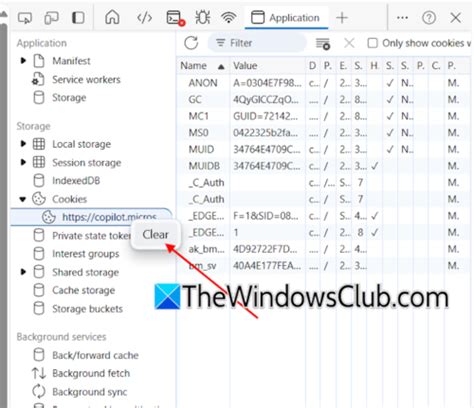Open the Welcome home tab icon
Screen dimensions: 474x408
(x=112, y=17)
